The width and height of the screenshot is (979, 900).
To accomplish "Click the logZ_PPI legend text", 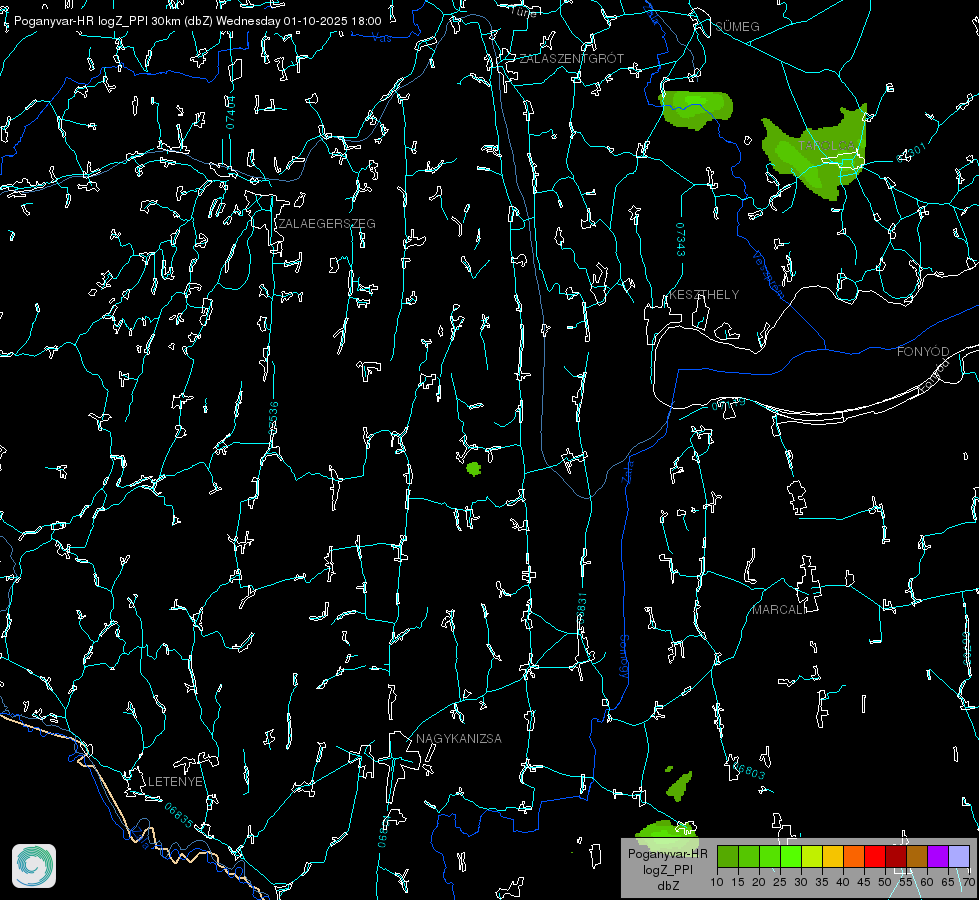I will pos(667,869).
